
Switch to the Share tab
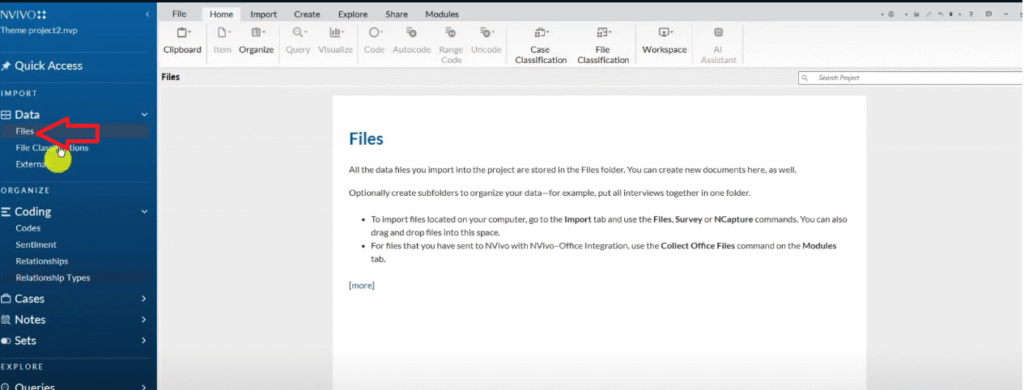[x=396, y=14]
